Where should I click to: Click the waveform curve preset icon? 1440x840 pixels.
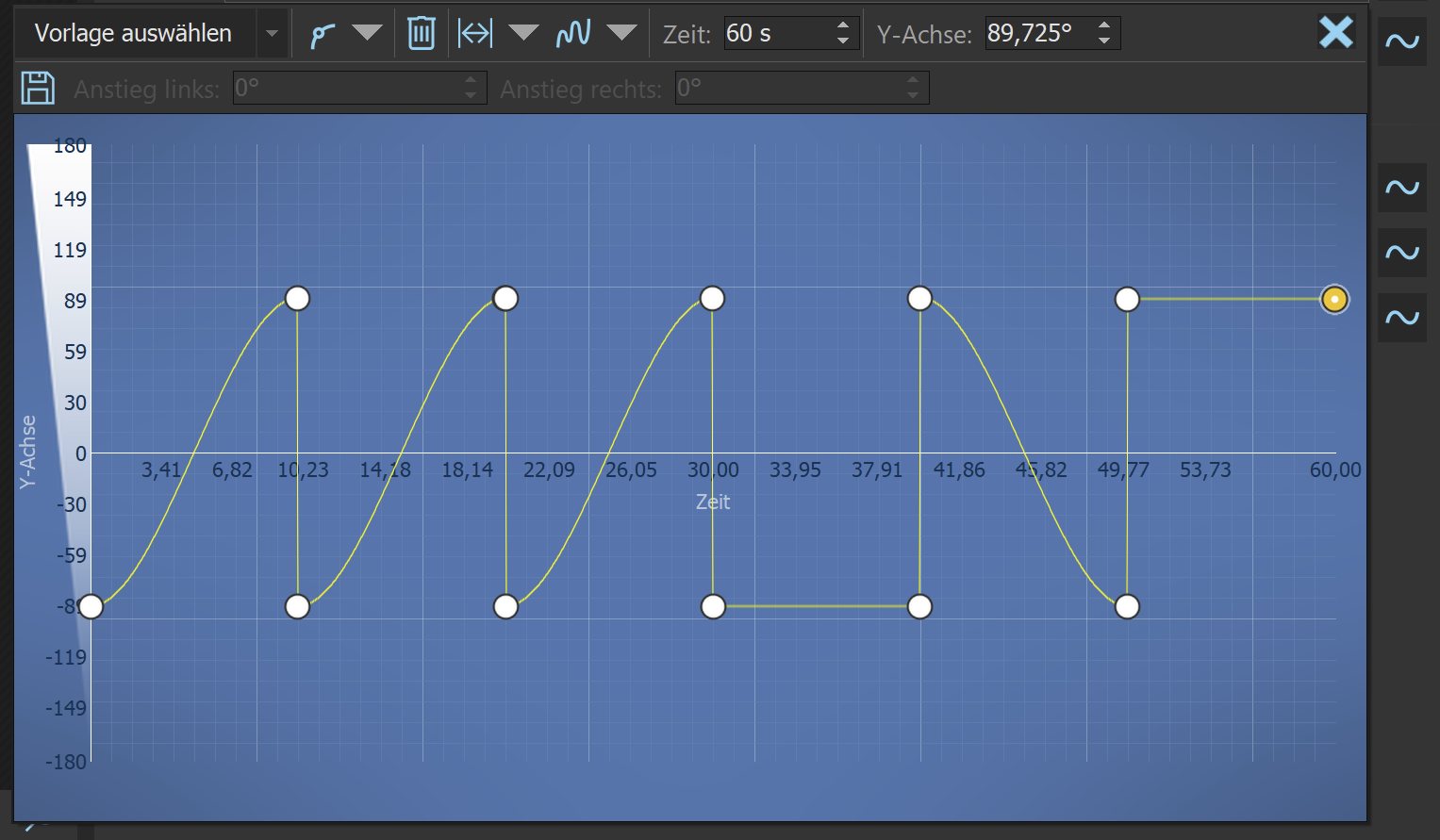tap(573, 34)
